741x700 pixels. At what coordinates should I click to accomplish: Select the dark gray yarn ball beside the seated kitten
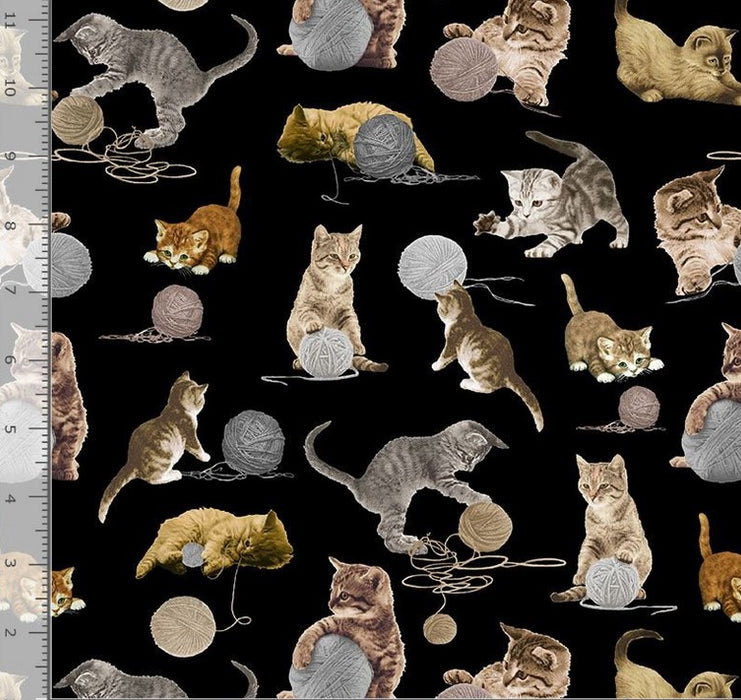252,440
